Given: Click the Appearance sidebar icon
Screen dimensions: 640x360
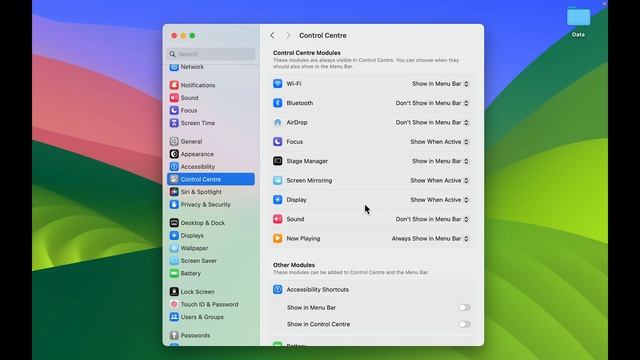Looking at the screenshot, I should (174, 154).
